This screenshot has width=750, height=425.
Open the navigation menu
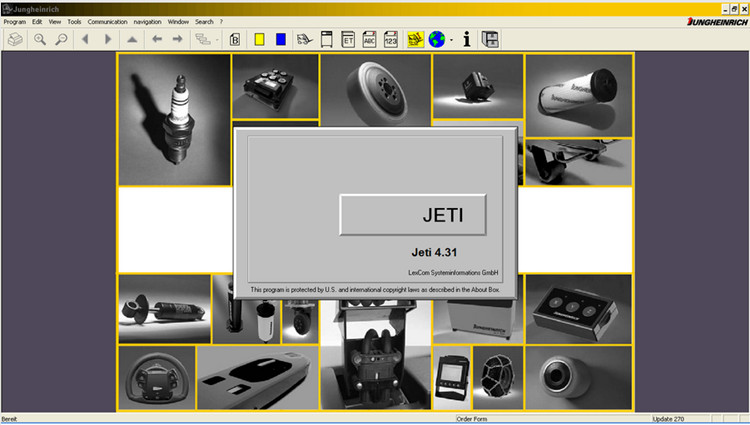[x=147, y=22]
